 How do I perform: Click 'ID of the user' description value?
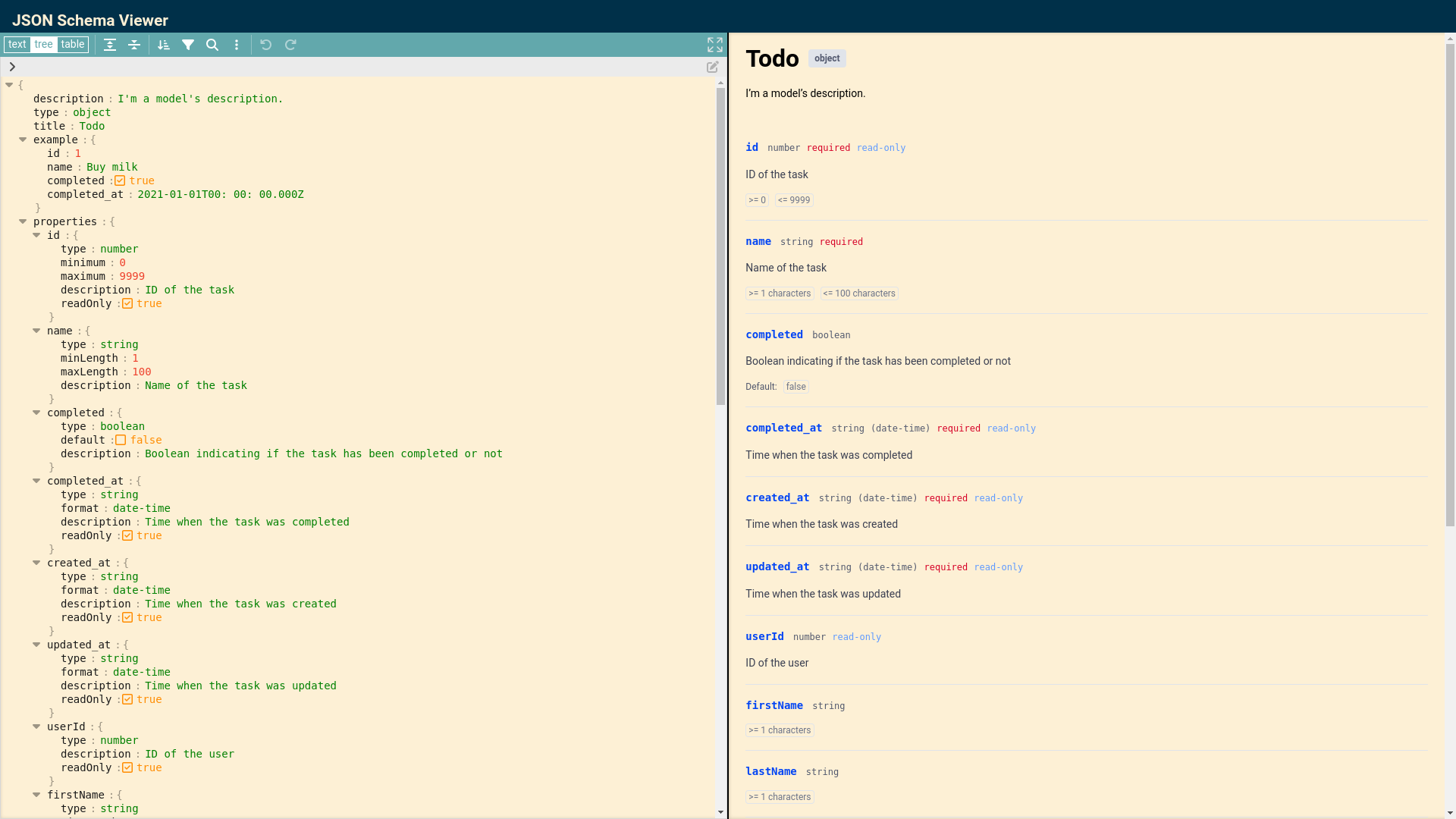(190, 754)
